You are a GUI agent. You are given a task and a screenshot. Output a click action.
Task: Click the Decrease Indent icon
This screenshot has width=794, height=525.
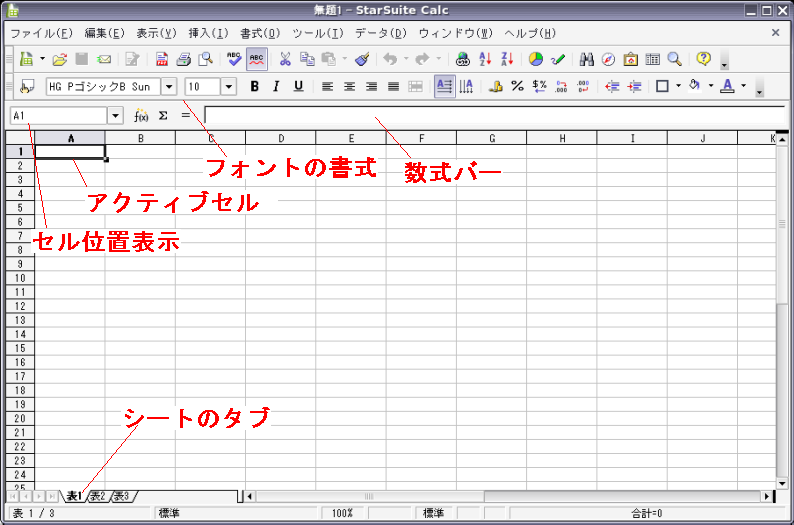tap(612, 87)
